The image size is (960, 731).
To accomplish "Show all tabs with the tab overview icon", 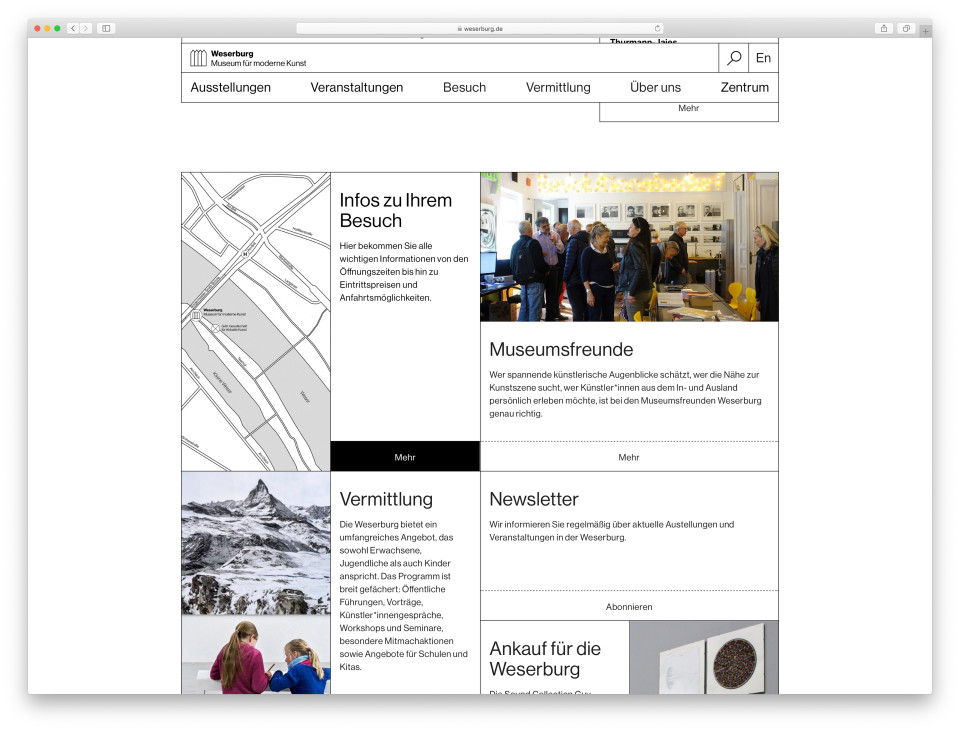I will (x=906, y=29).
